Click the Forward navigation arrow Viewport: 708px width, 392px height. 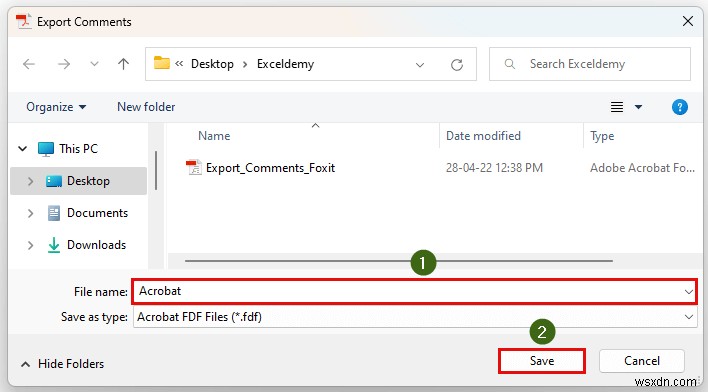(64, 64)
